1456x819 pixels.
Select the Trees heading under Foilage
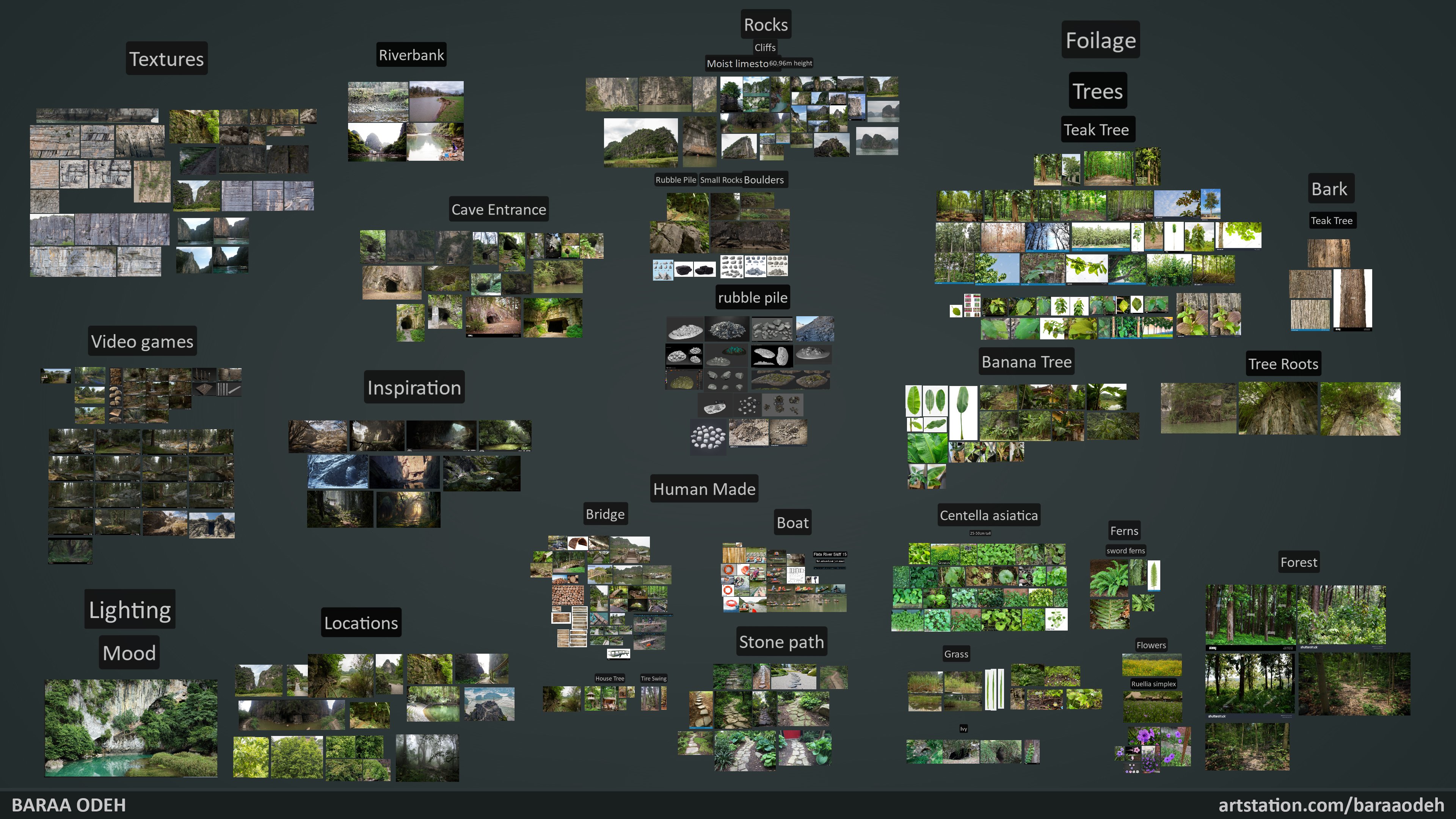[1098, 91]
